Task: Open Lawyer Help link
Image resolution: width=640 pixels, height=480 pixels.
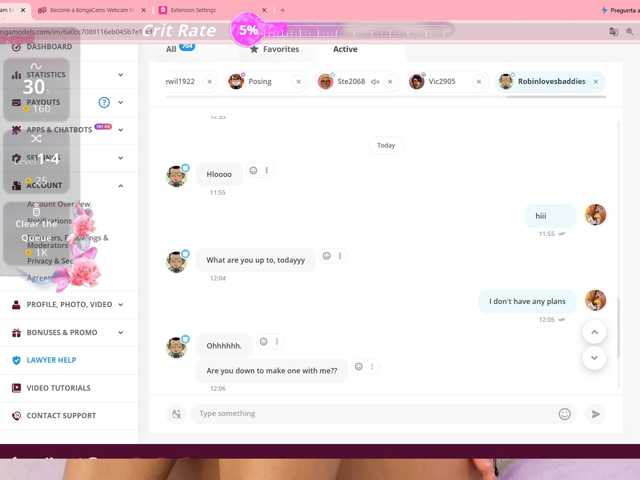Action: [x=51, y=360]
